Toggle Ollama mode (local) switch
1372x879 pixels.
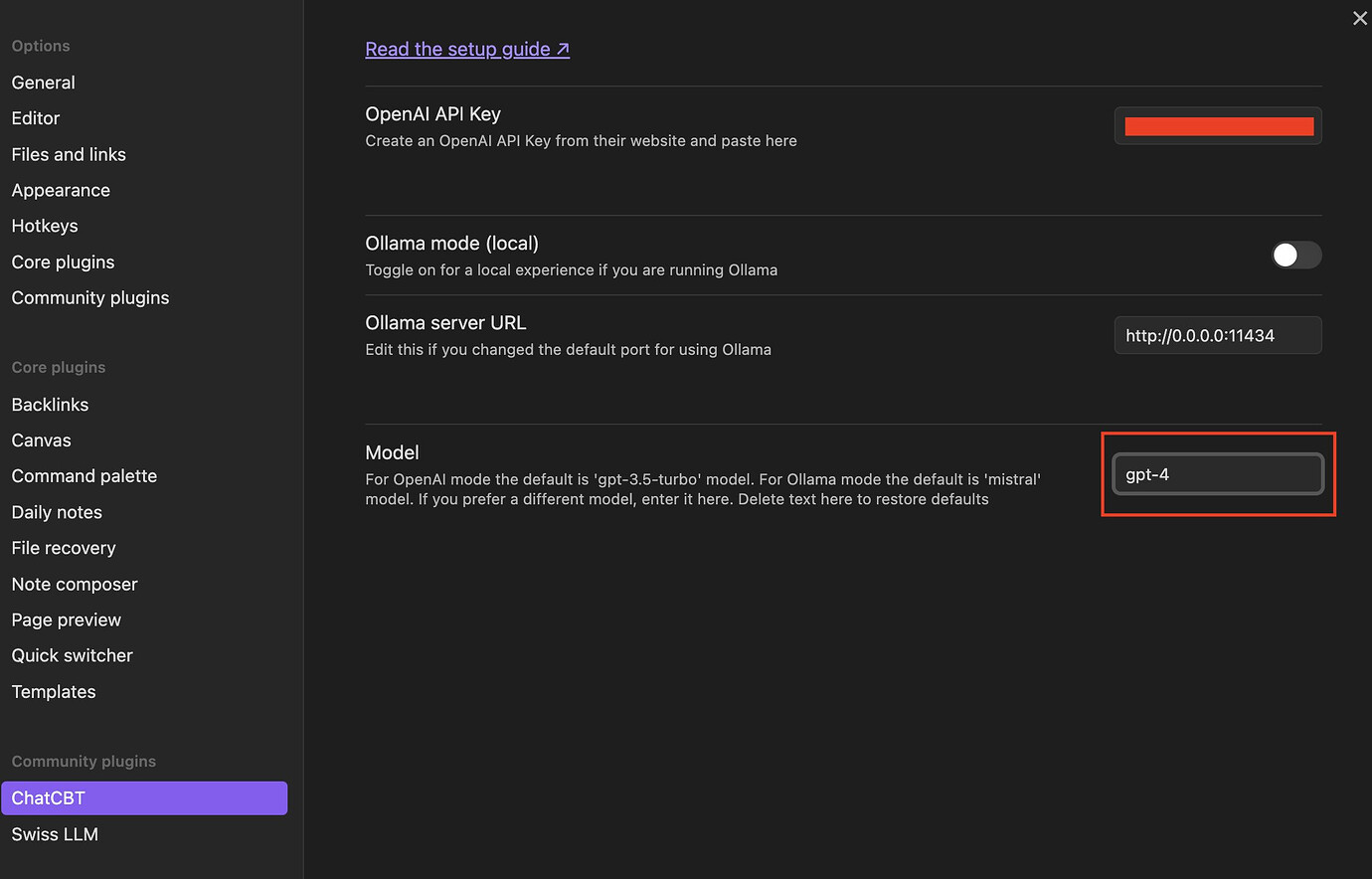tap(1295, 256)
